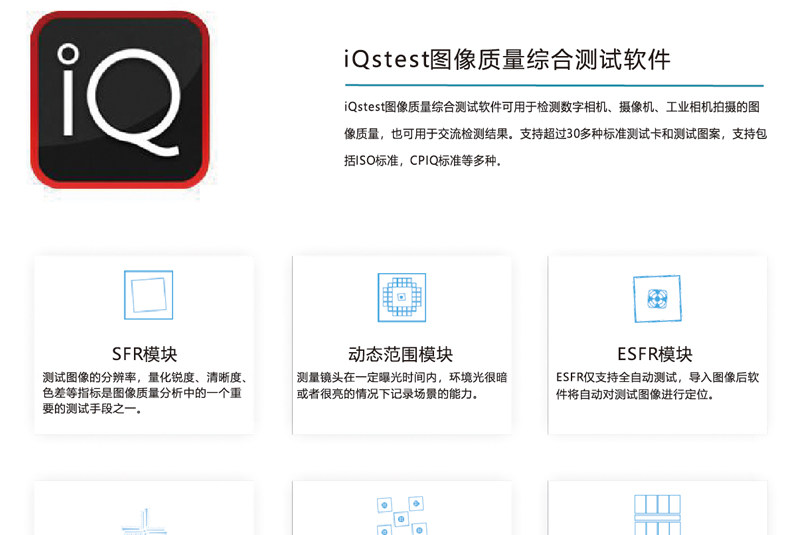Click the description starting ESFR仅支持全自动测试

(x=657, y=385)
